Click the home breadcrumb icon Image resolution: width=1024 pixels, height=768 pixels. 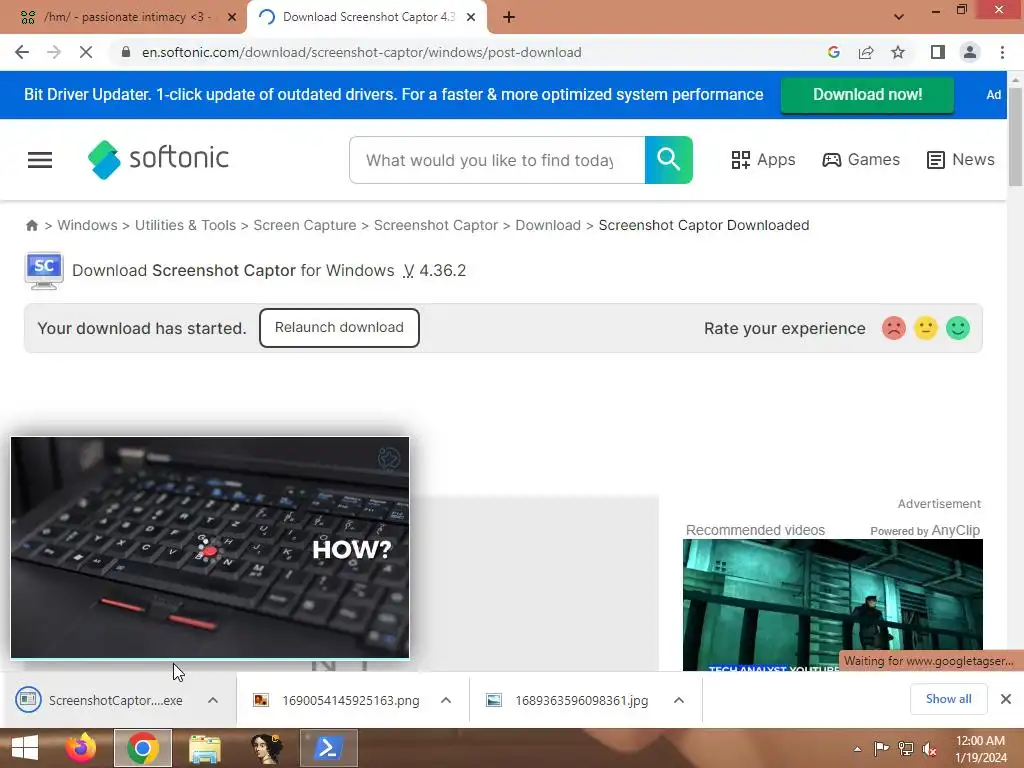click(x=31, y=225)
